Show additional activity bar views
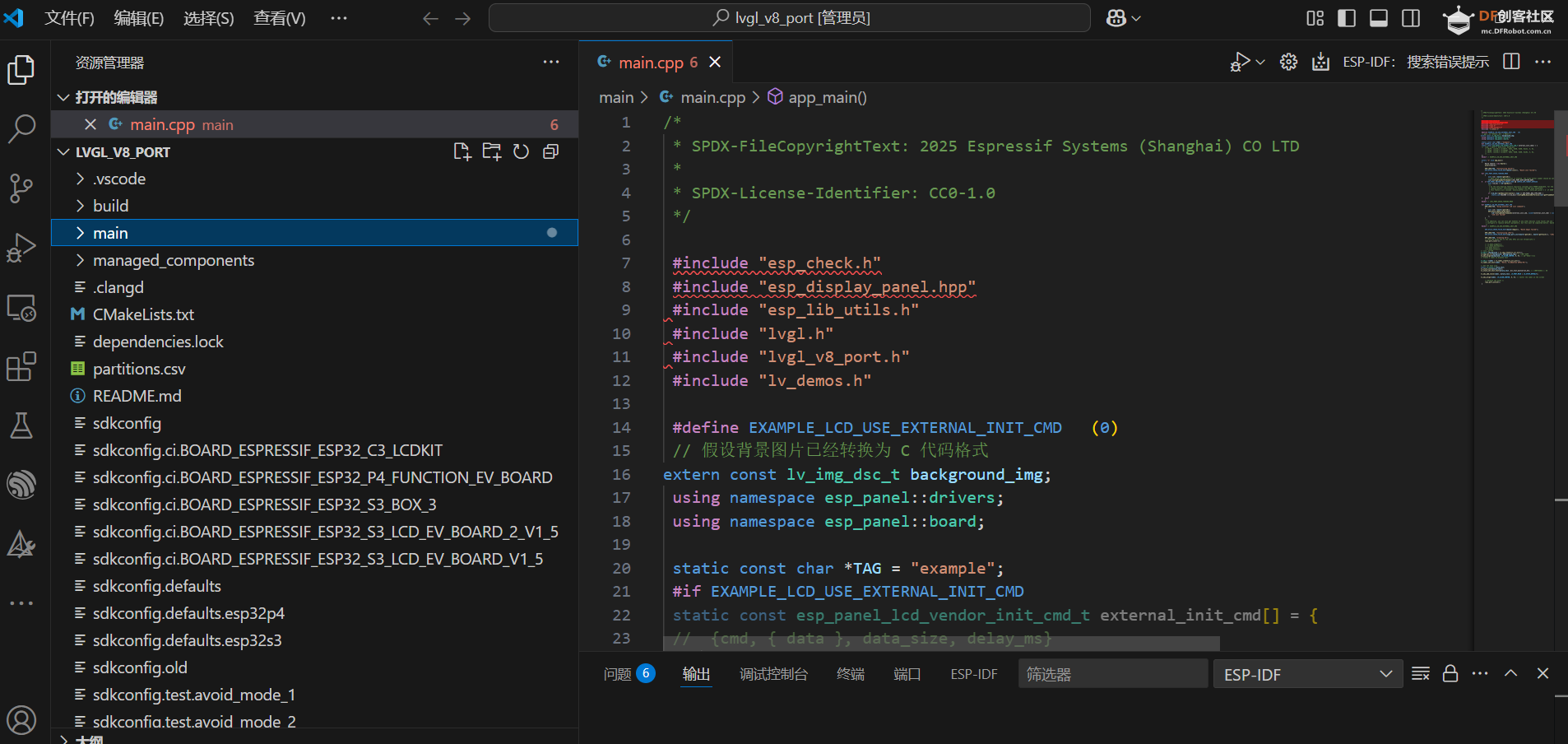Screen dimensions: 1568x744 click(21, 603)
